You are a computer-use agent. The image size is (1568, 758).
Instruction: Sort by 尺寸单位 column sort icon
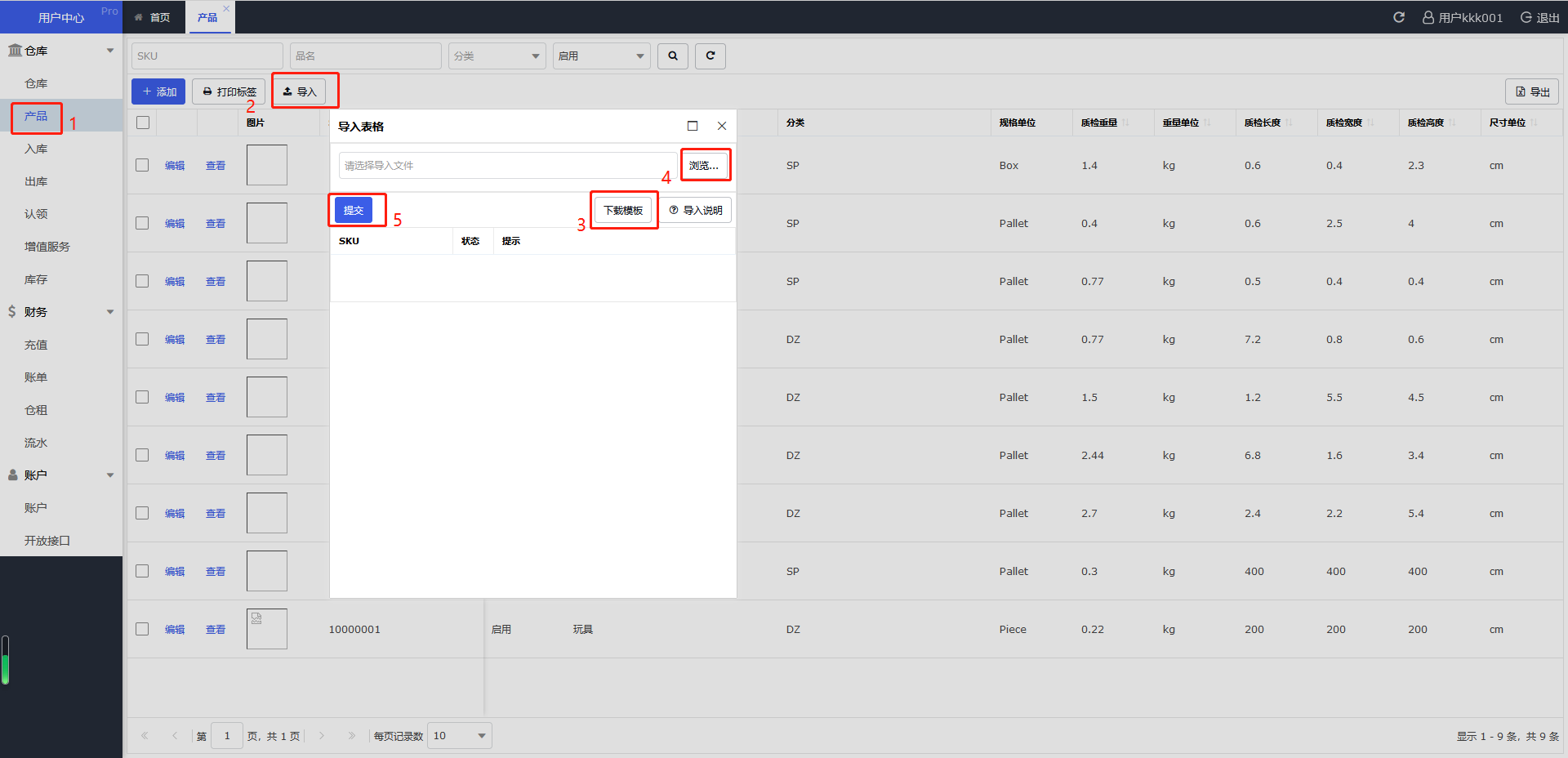tap(1534, 123)
